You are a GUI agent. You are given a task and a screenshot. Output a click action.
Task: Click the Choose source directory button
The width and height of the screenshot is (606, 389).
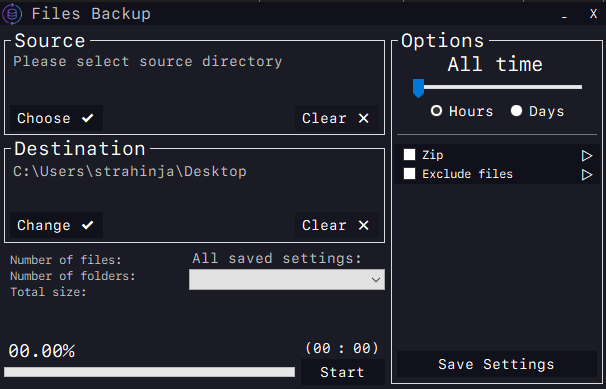click(x=56, y=118)
